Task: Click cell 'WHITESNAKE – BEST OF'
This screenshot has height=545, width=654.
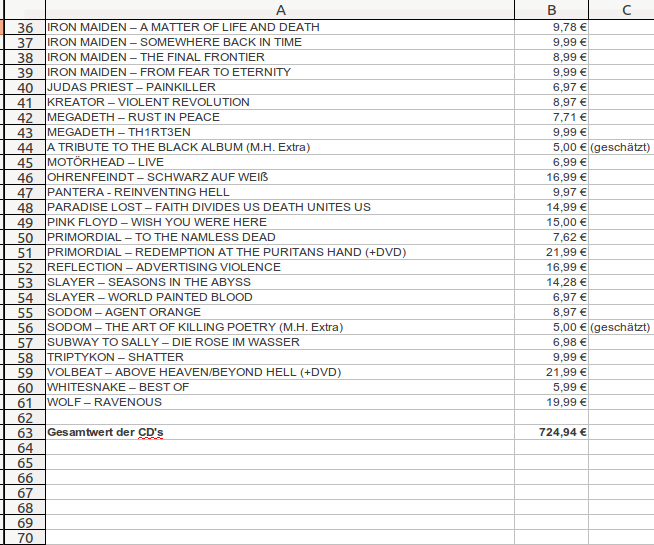Action: point(280,388)
